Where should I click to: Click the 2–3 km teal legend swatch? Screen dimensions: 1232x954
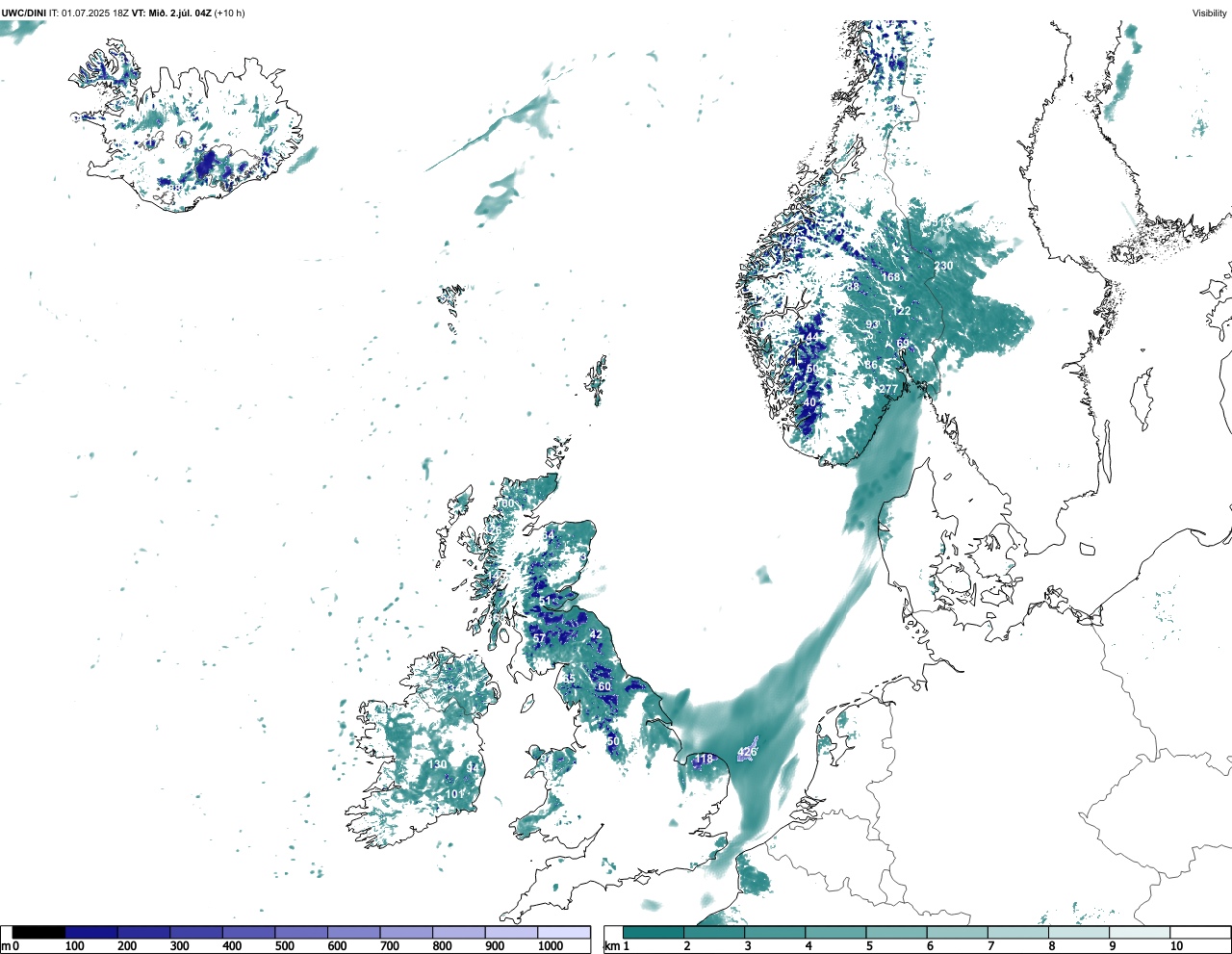click(x=714, y=933)
